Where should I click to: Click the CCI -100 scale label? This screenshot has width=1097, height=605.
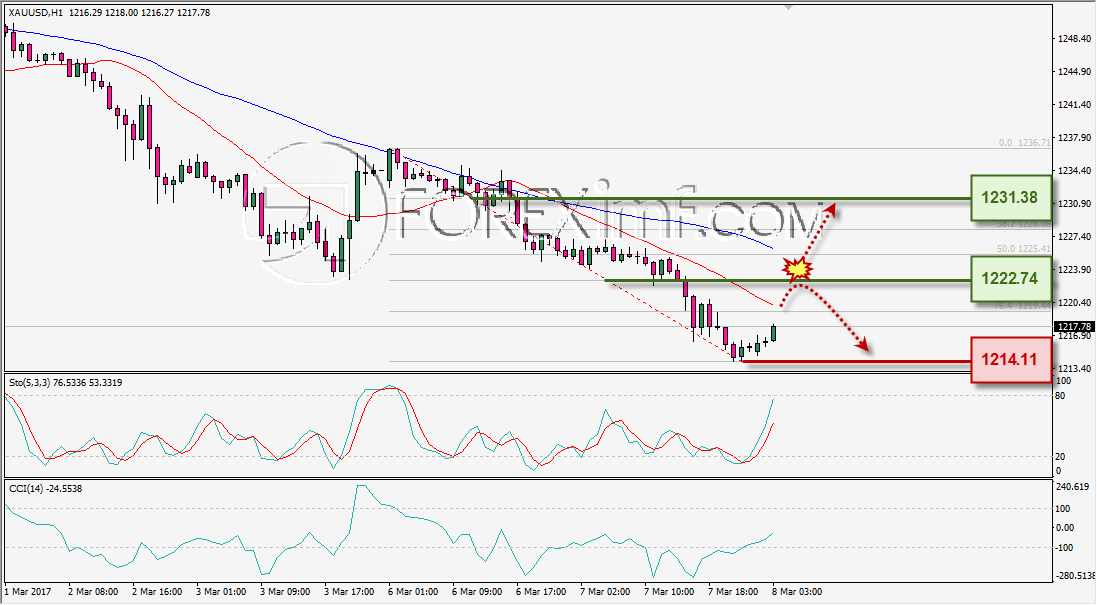point(1065,548)
